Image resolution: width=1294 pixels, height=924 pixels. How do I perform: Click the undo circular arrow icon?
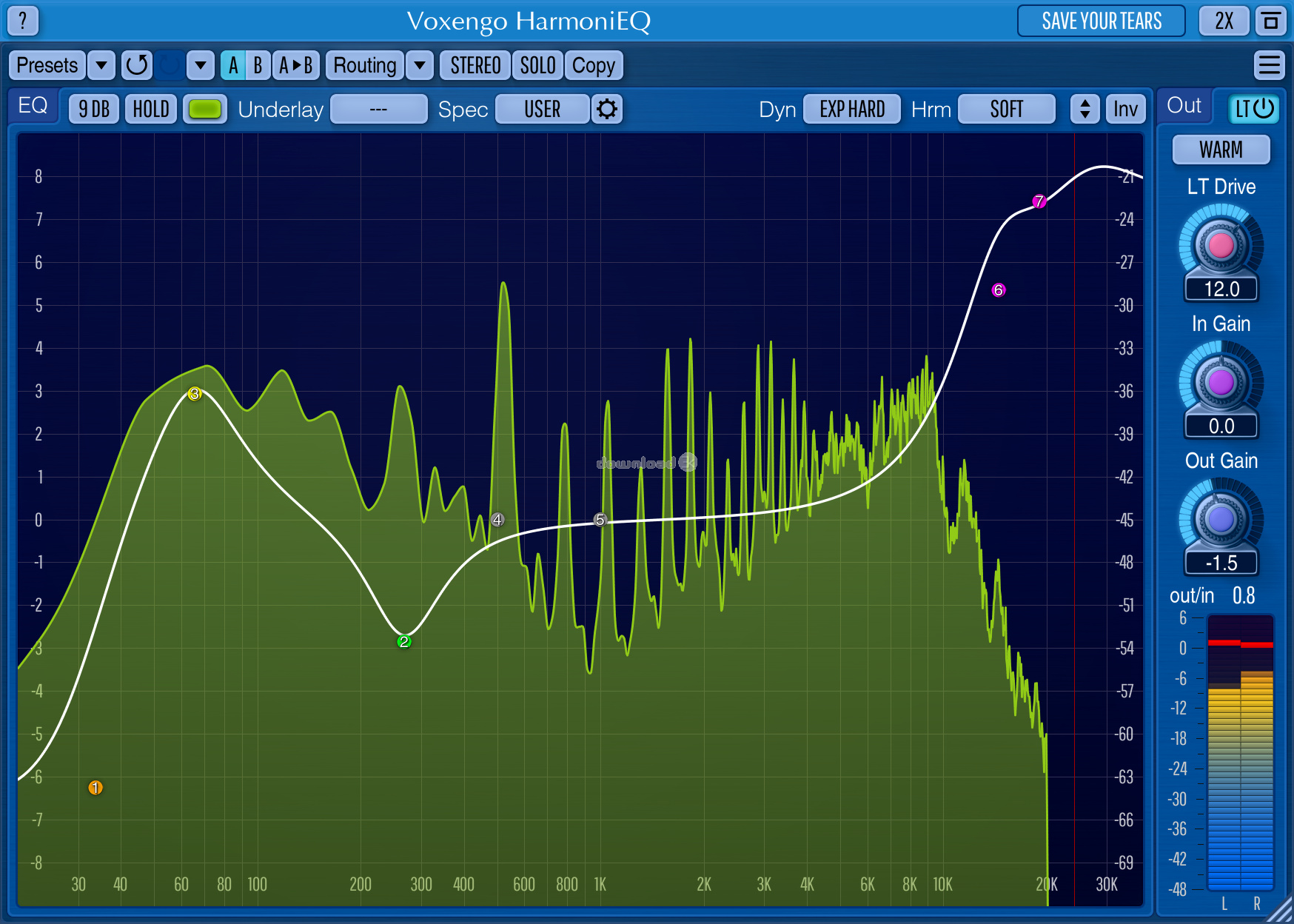click(x=137, y=65)
